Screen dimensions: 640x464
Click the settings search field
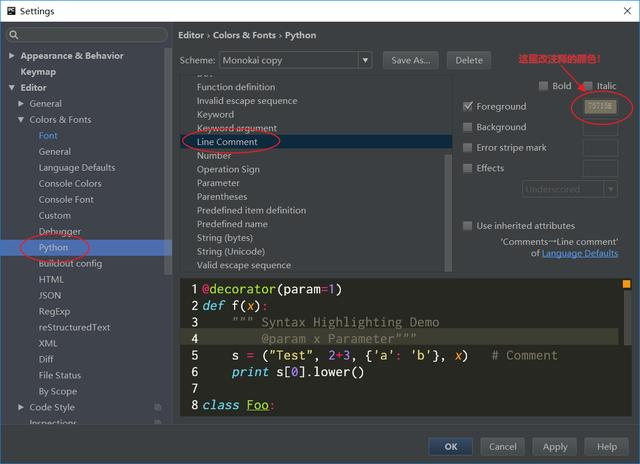pos(87,35)
